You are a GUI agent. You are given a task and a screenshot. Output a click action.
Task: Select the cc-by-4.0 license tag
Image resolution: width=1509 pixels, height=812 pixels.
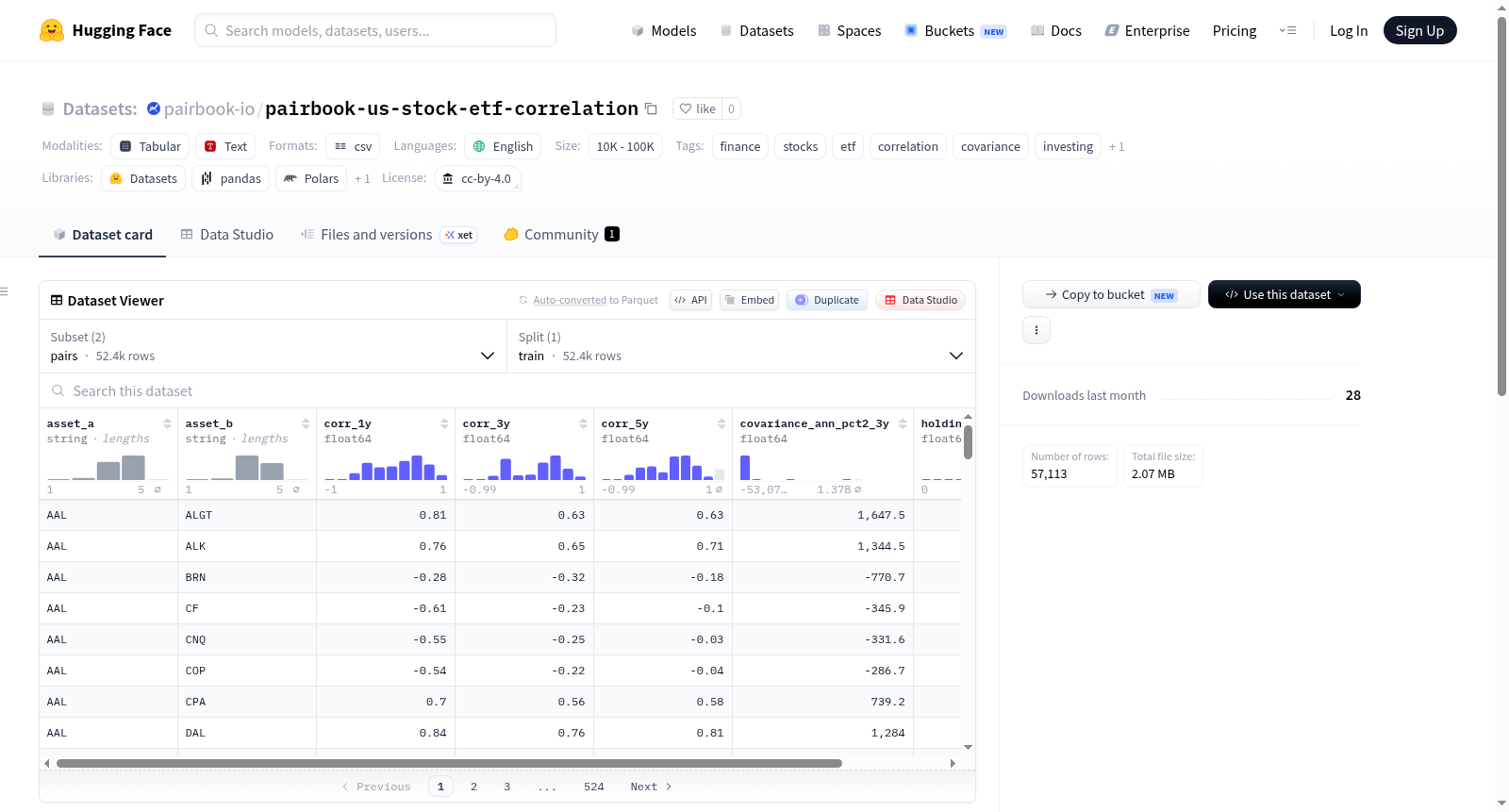click(x=477, y=178)
